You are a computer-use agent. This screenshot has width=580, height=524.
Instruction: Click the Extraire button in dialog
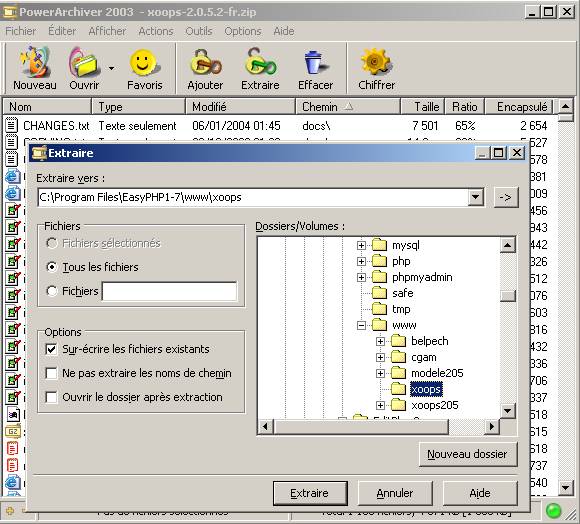pos(310,493)
